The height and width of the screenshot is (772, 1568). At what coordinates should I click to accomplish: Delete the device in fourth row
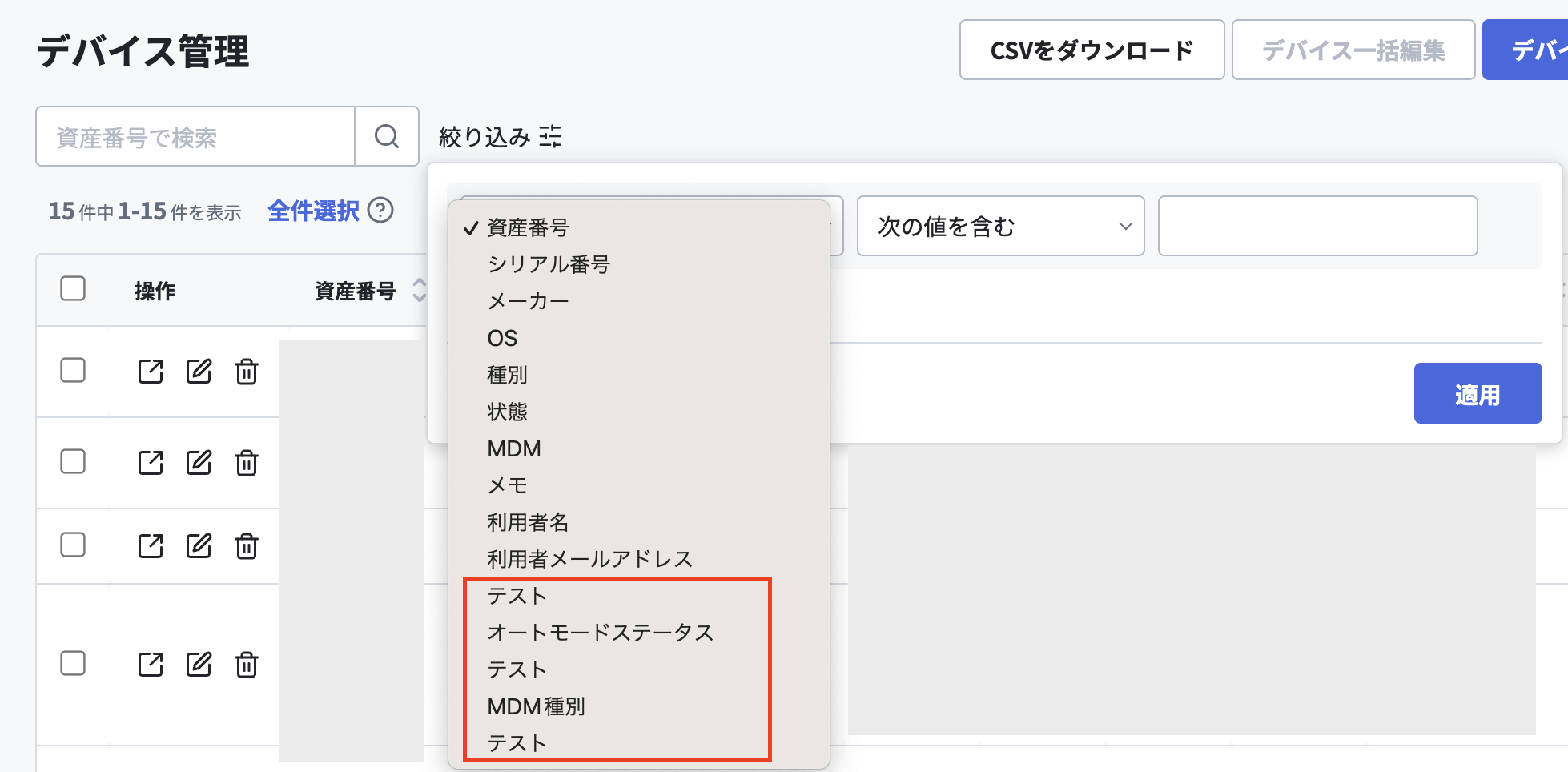[247, 665]
